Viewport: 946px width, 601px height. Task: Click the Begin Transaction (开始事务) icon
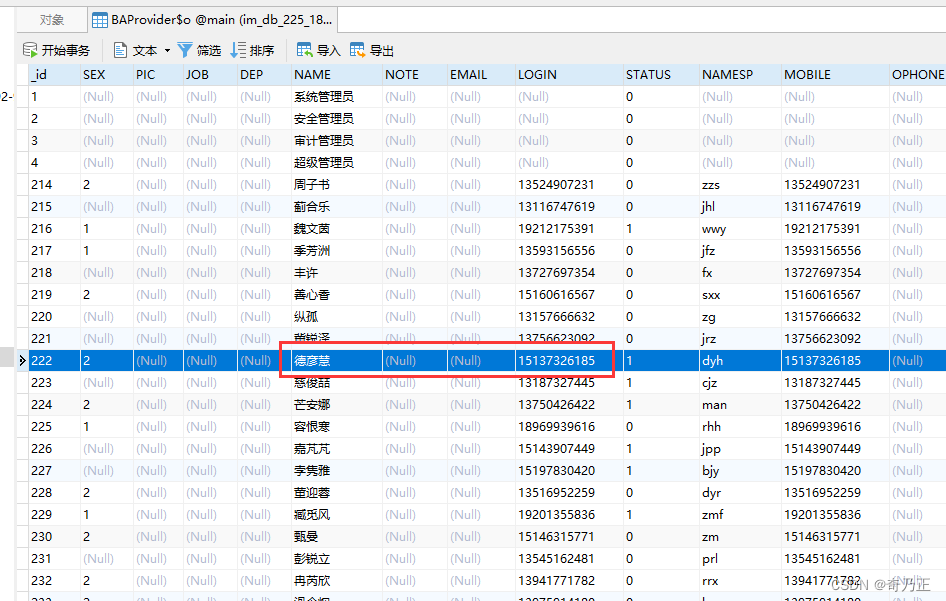(30, 50)
